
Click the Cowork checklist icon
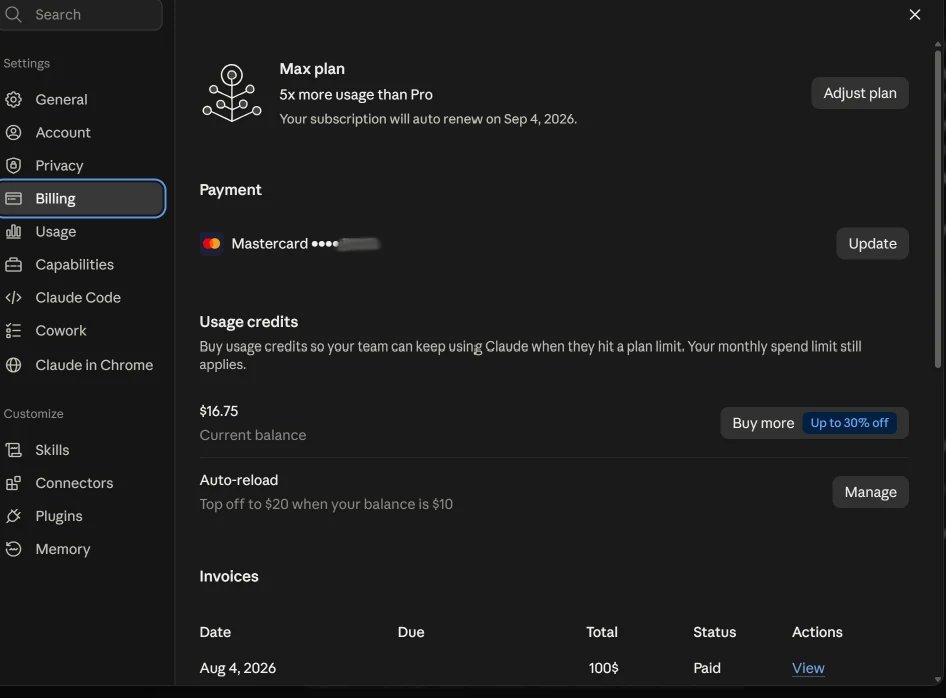(13, 331)
